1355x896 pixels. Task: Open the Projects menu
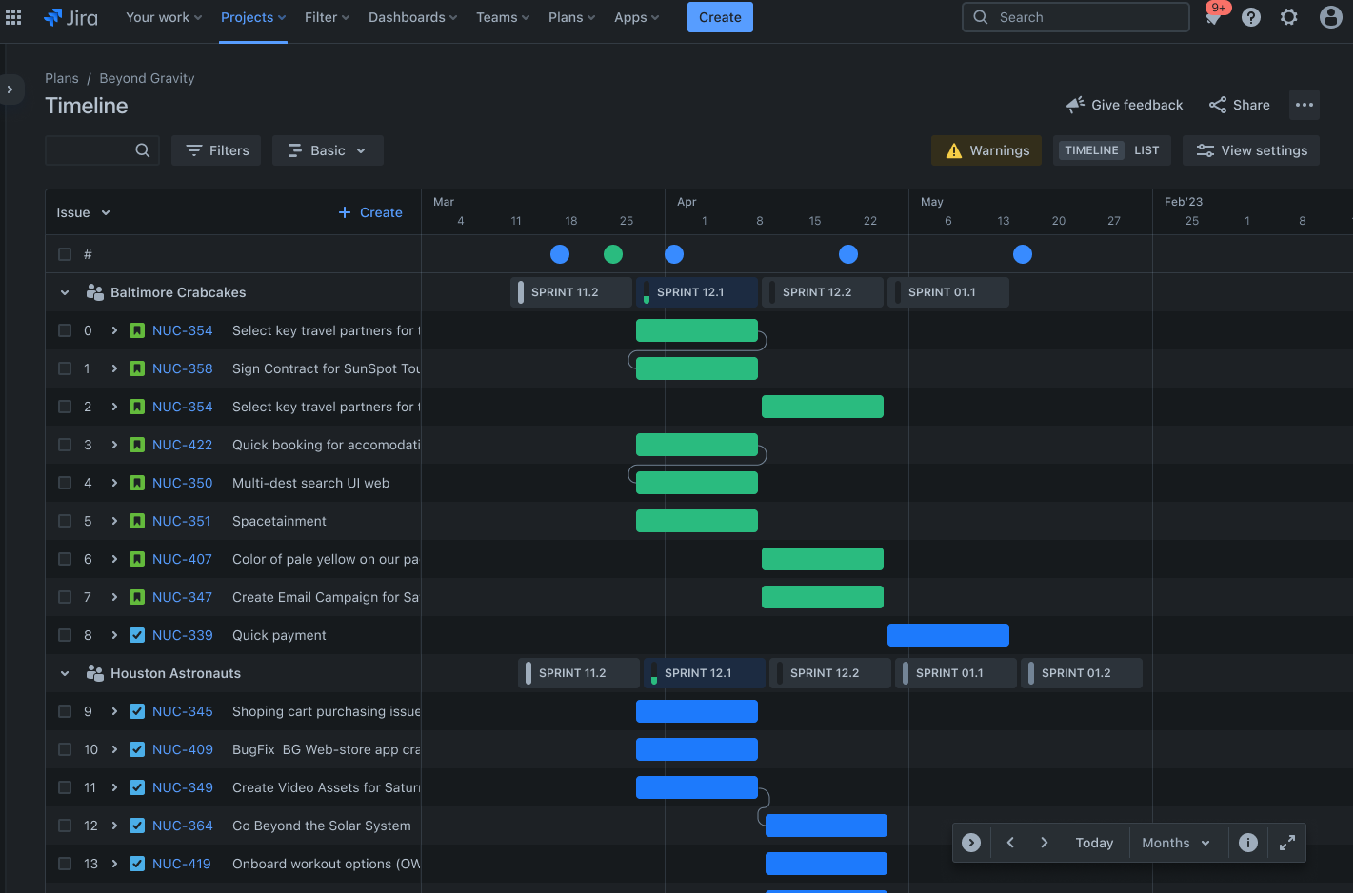tap(252, 16)
